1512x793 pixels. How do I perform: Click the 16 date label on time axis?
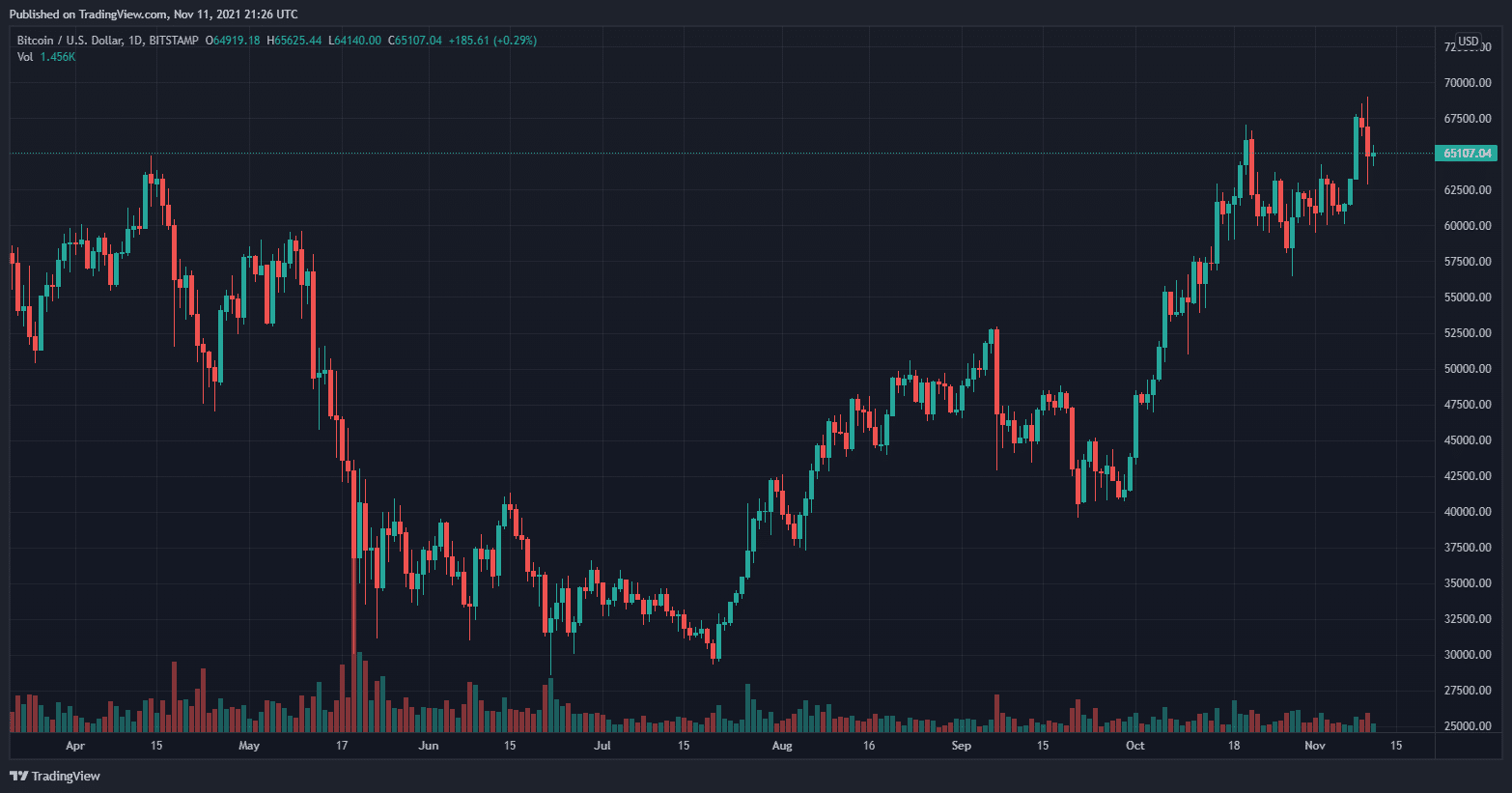869,746
